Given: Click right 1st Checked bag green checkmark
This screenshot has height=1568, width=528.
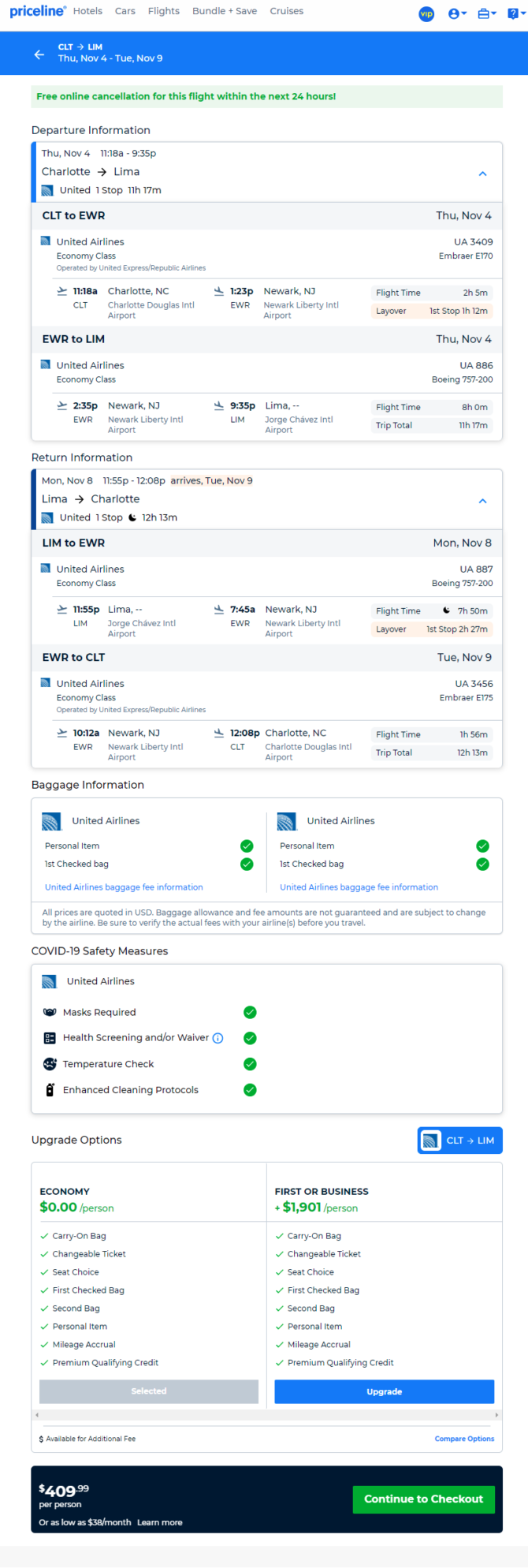Looking at the screenshot, I should 483,864.
